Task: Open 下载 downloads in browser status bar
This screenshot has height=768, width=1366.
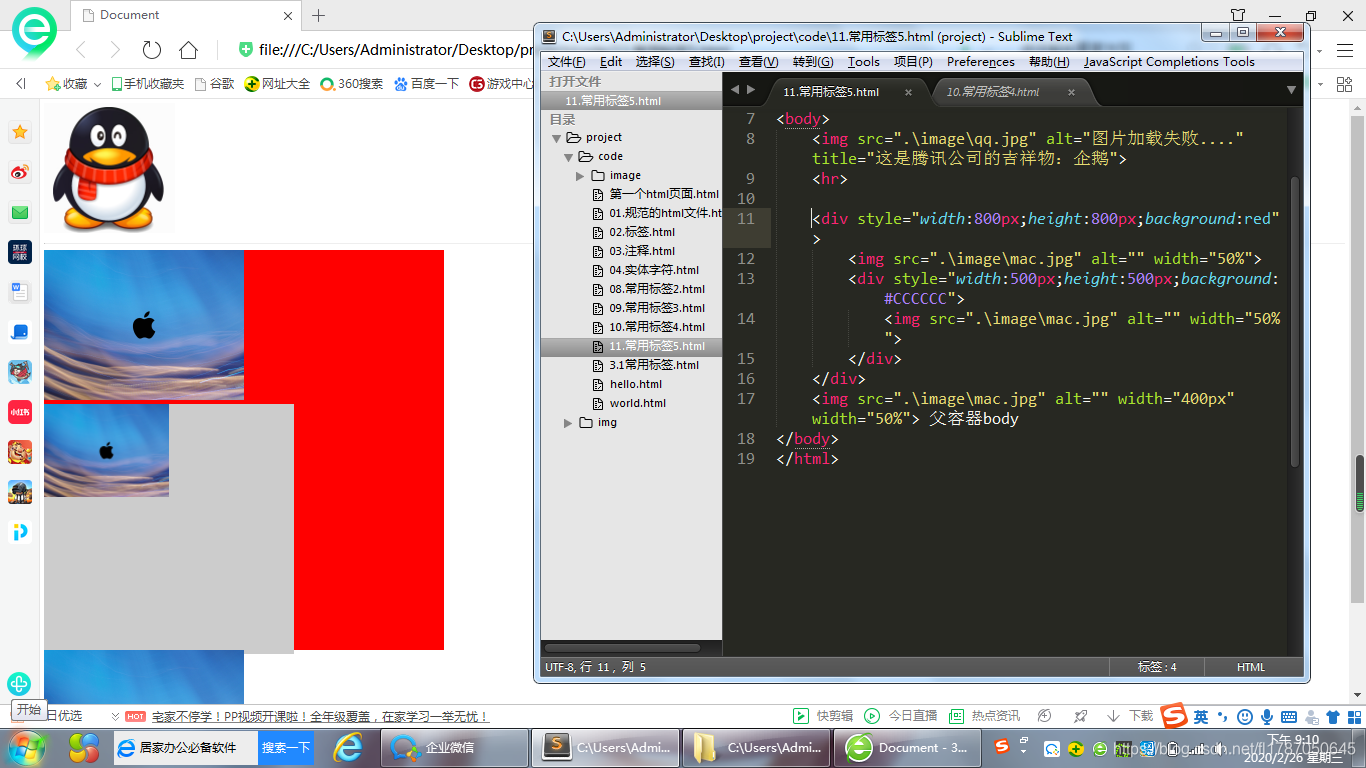Action: (x=1130, y=716)
